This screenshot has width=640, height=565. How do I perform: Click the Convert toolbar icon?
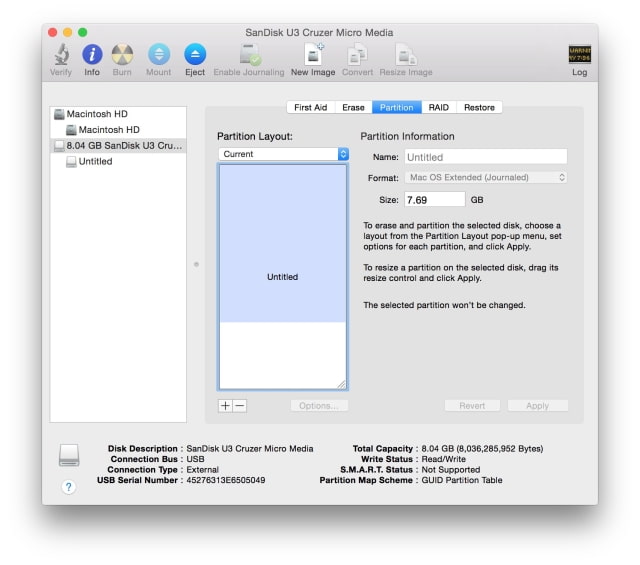357,54
